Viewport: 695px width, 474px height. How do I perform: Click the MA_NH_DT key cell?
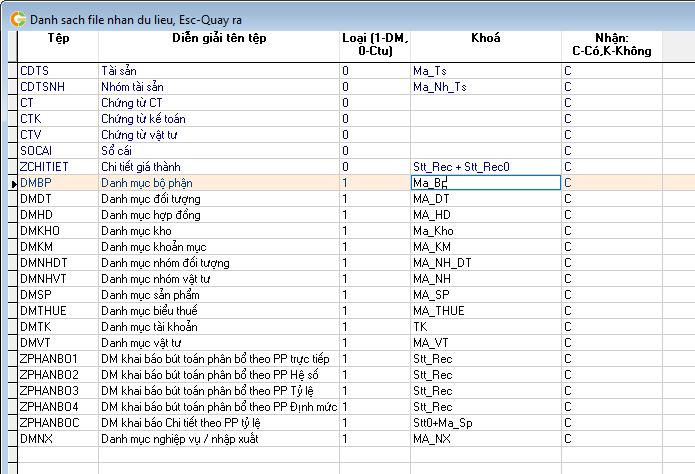coord(486,262)
